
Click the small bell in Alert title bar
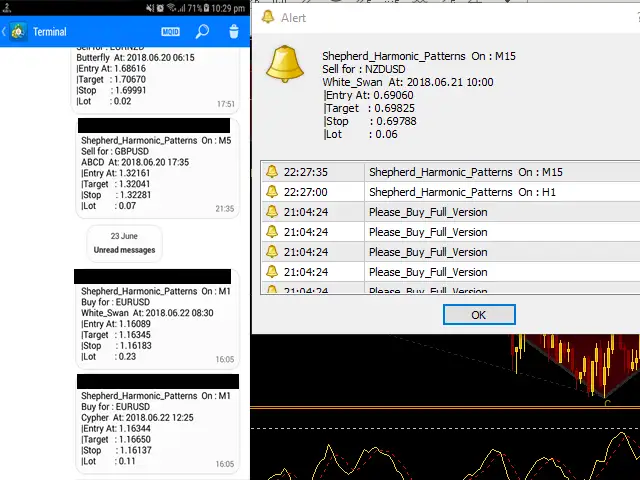point(267,17)
